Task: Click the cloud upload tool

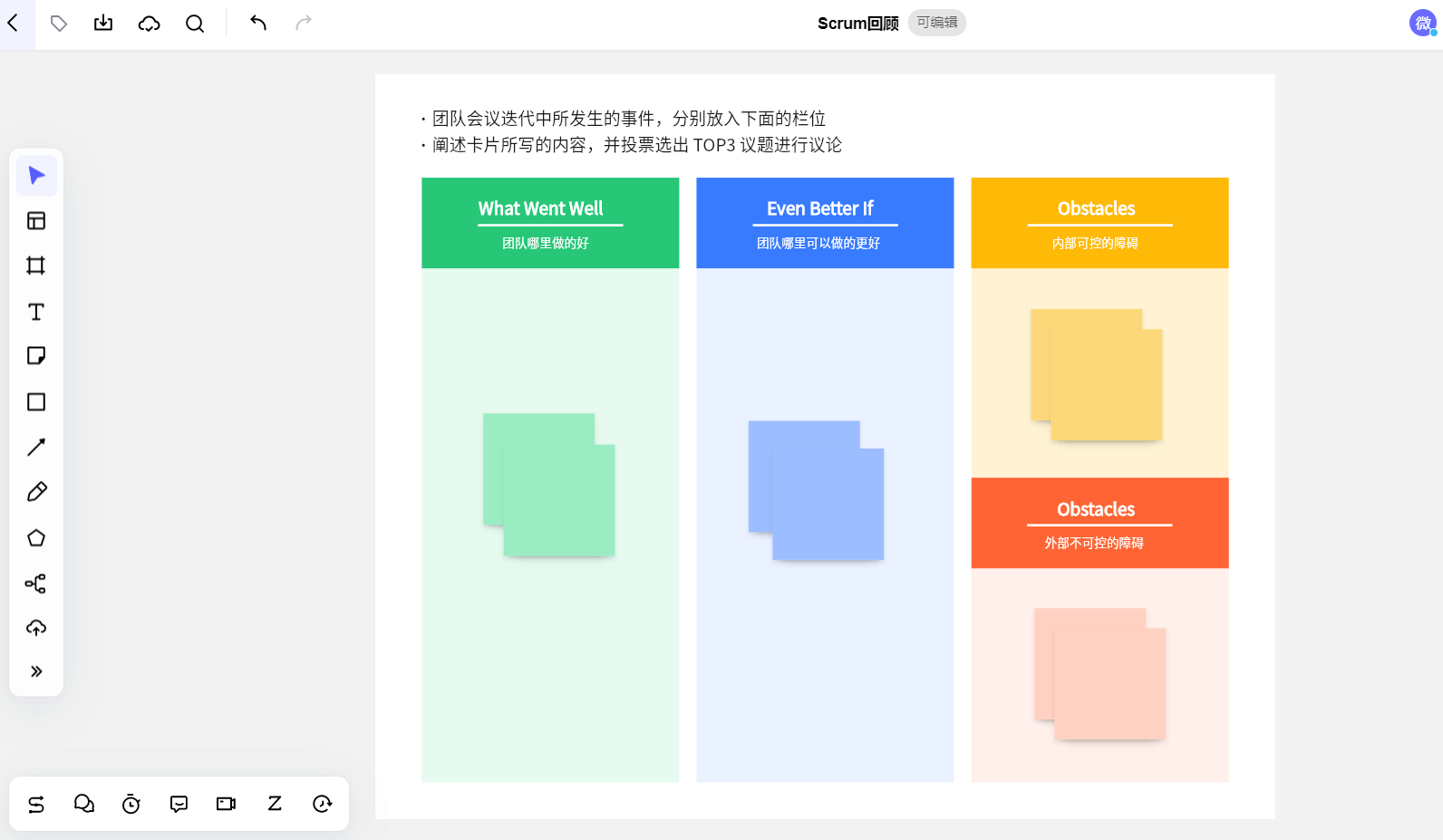Action: 36,627
